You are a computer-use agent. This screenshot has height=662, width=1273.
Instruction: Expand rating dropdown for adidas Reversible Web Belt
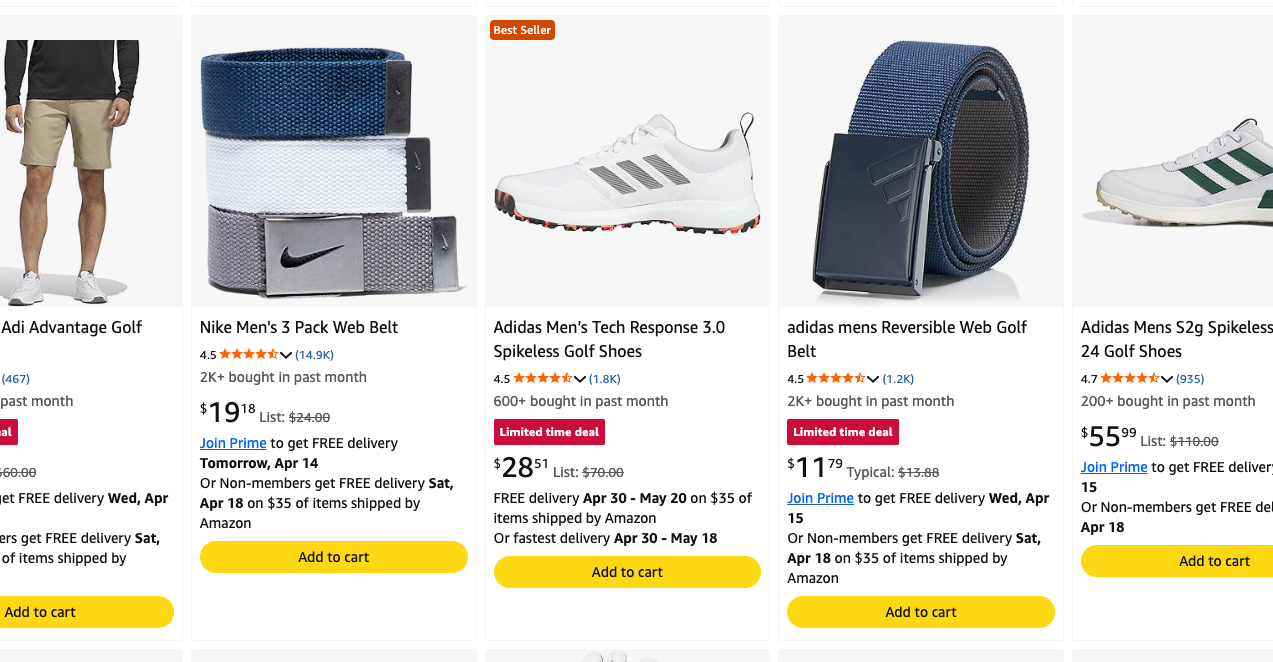coord(873,379)
